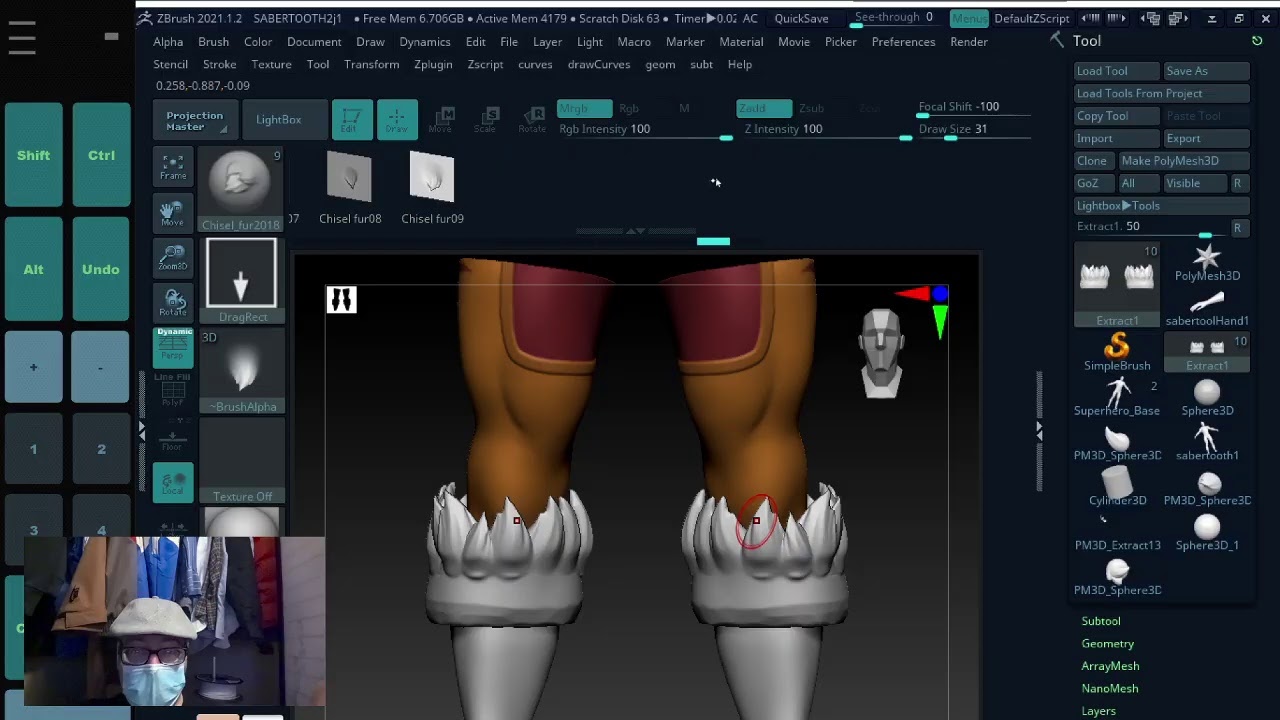Select the Sphere3D tool icon

(1207, 398)
